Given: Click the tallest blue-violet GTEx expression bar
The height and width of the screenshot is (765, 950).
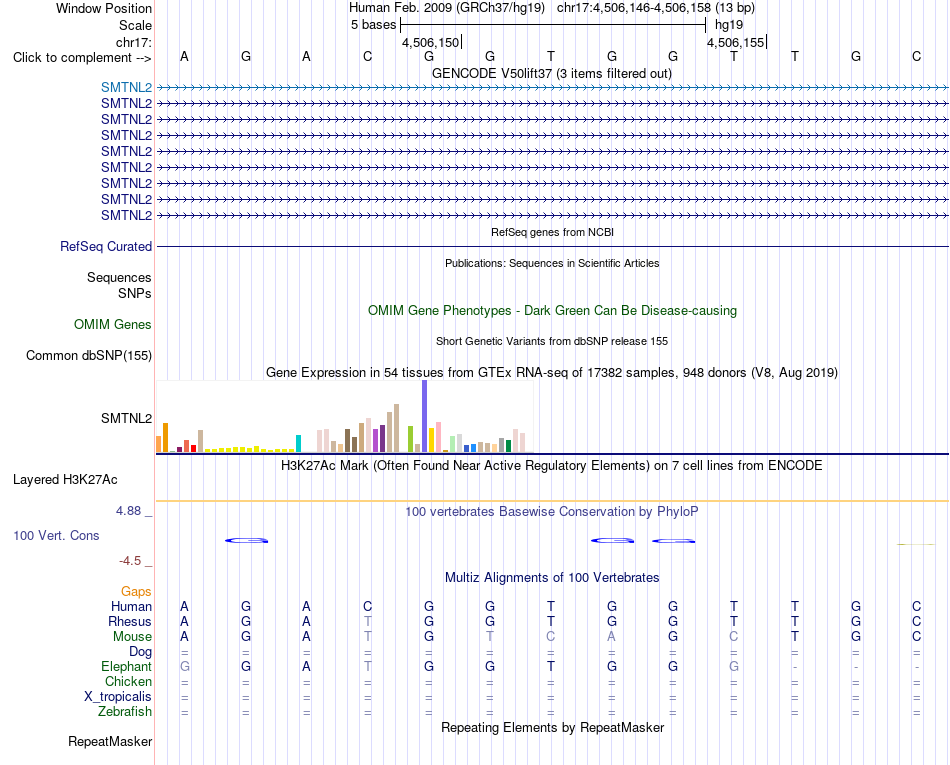Looking at the screenshot, I should (425, 416).
